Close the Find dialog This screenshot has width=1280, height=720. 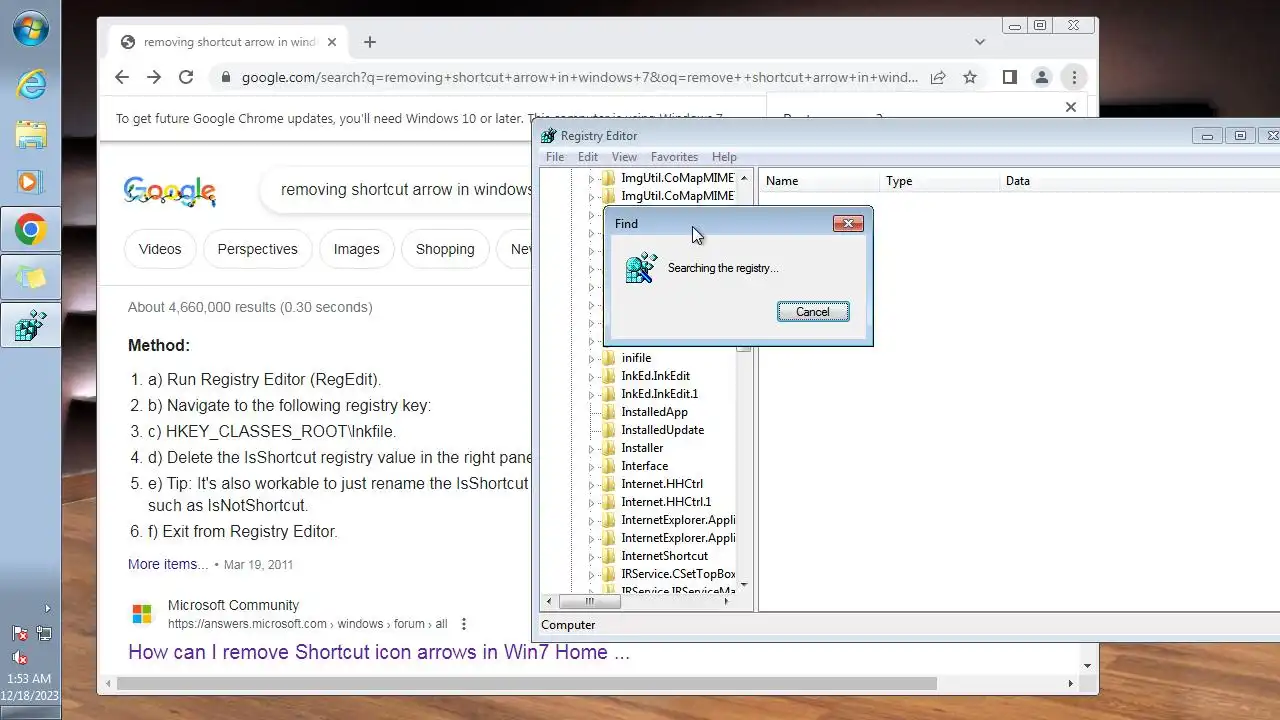848,223
